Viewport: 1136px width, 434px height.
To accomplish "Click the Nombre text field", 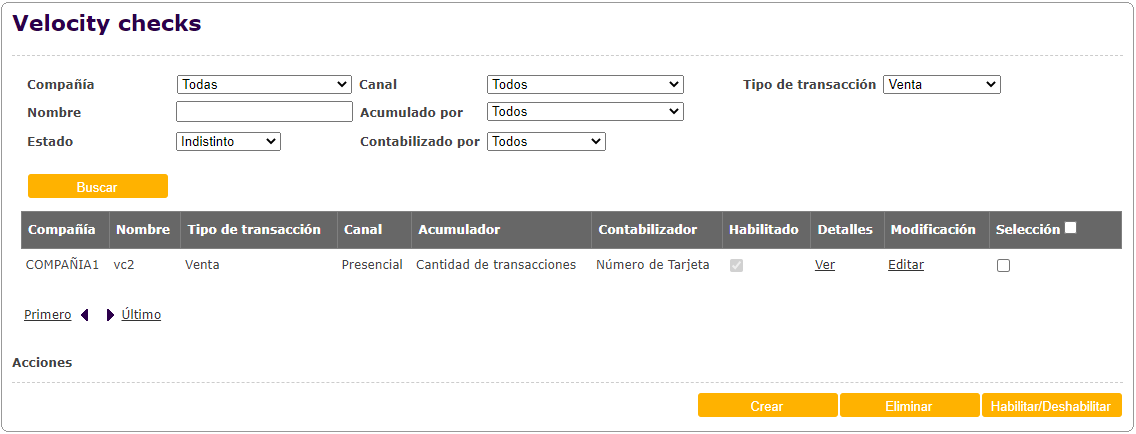I will [264, 112].
